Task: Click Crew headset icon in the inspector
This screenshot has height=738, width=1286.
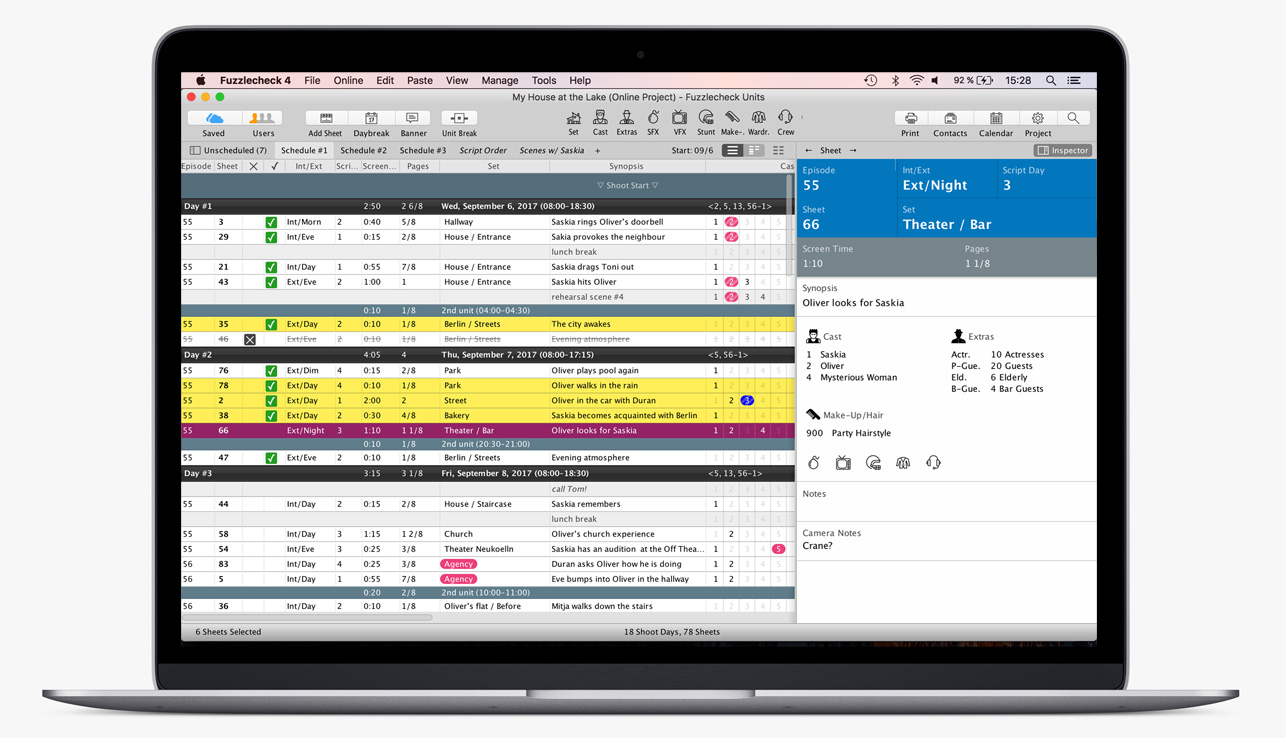Action: [933, 463]
